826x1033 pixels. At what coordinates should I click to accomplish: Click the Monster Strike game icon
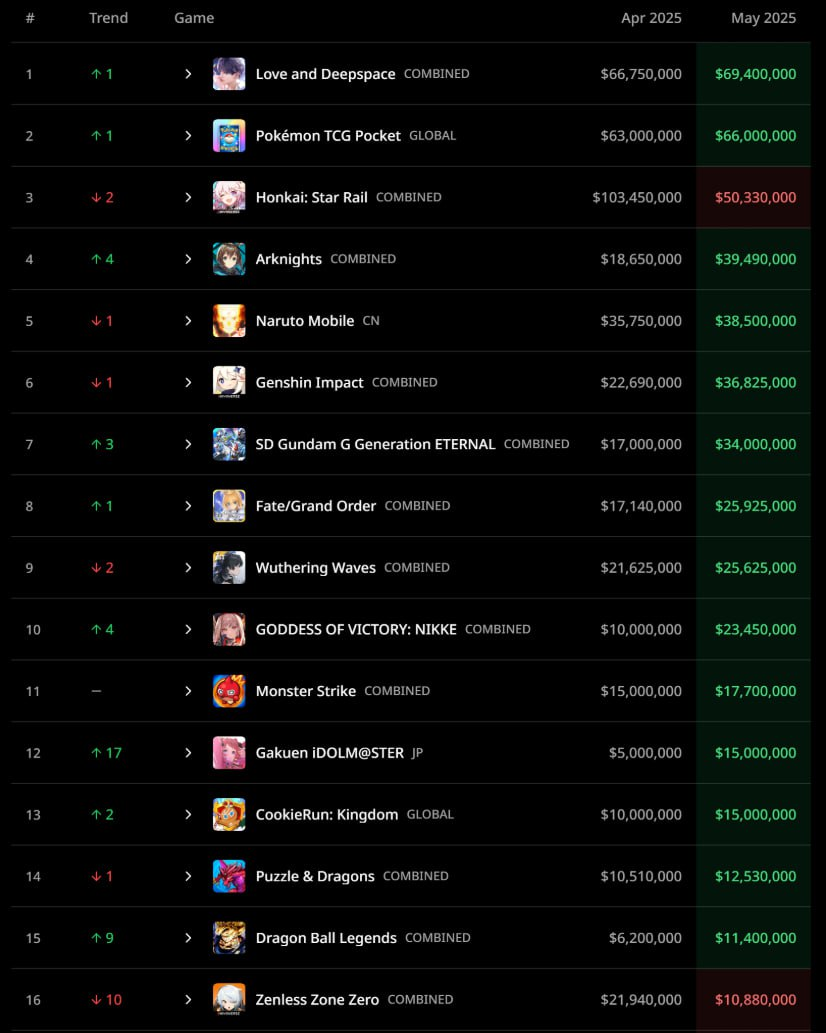coord(229,691)
